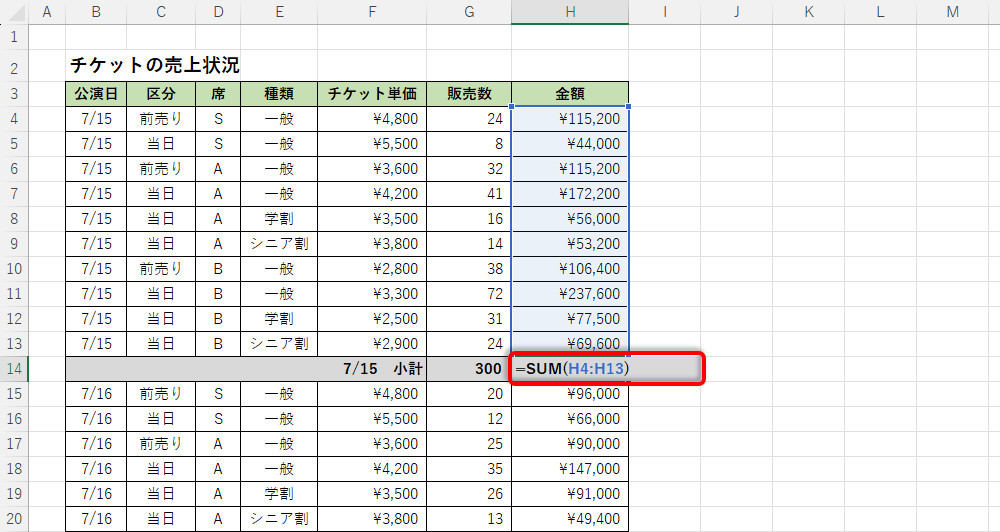Select cell with ¥69,600
The image size is (1000, 532).
pyautogui.click(x=570, y=344)
